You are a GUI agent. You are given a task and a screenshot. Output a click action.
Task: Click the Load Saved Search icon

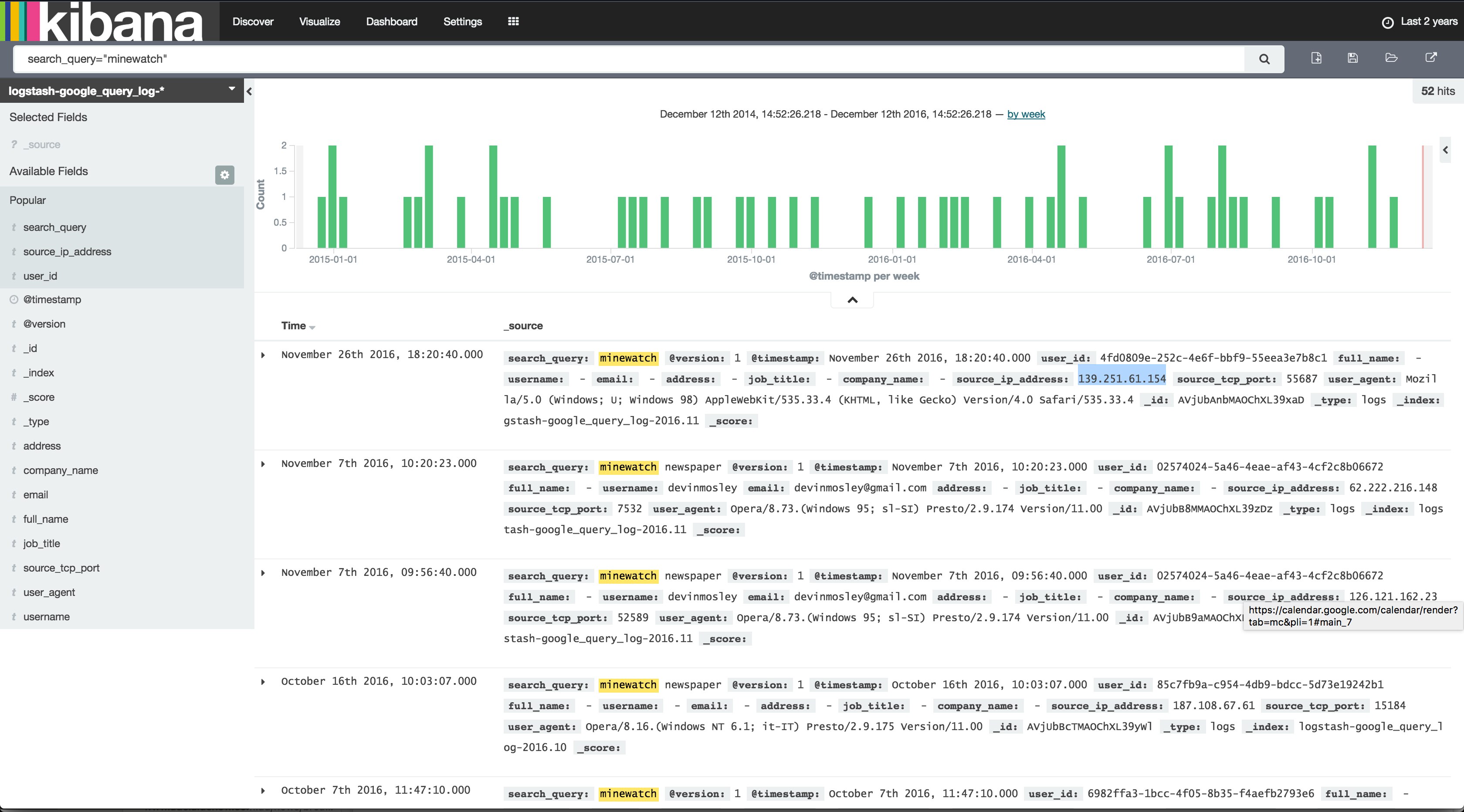click(1391, 58)
